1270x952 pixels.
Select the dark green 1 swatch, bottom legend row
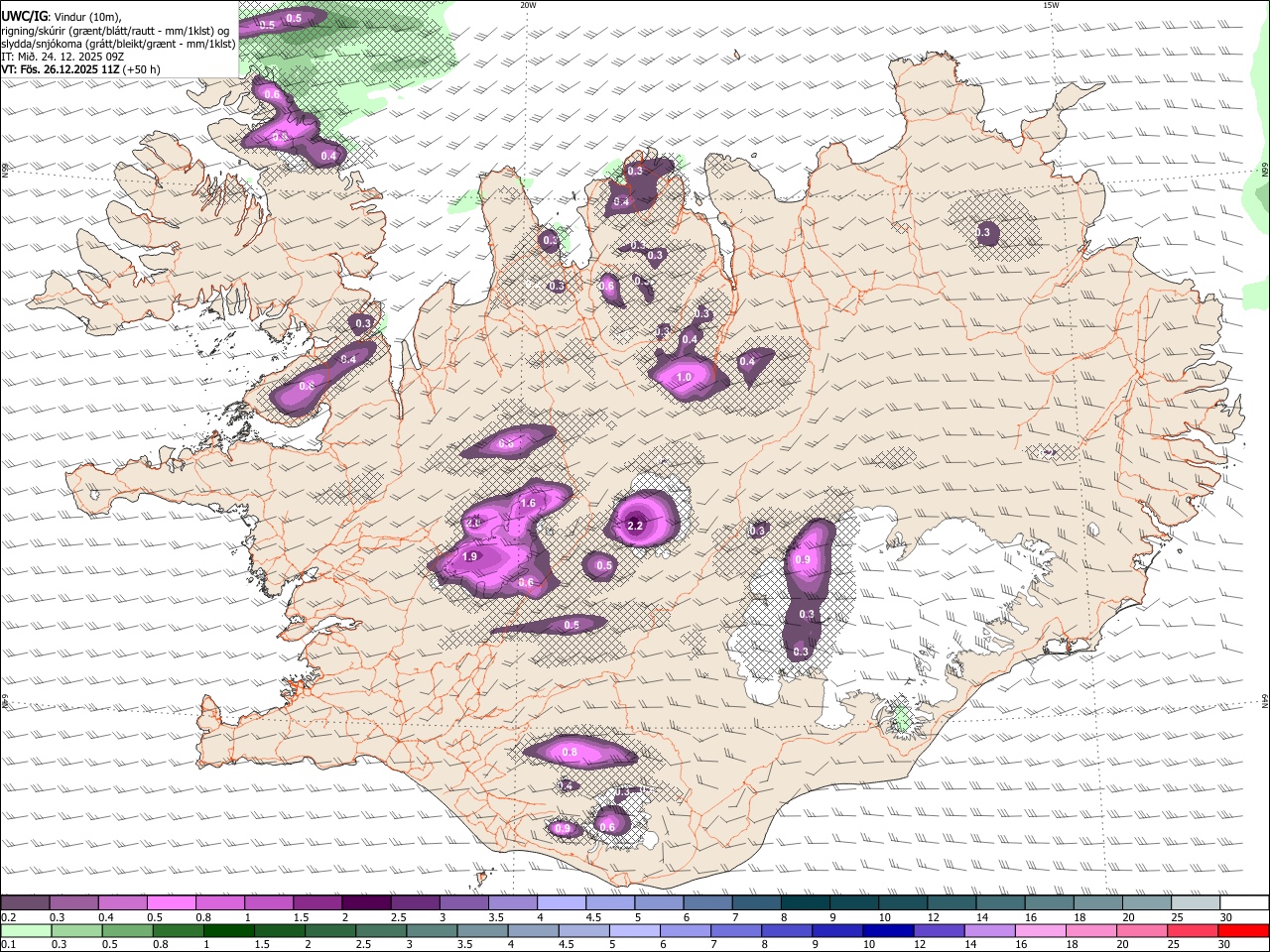(228, 930)
